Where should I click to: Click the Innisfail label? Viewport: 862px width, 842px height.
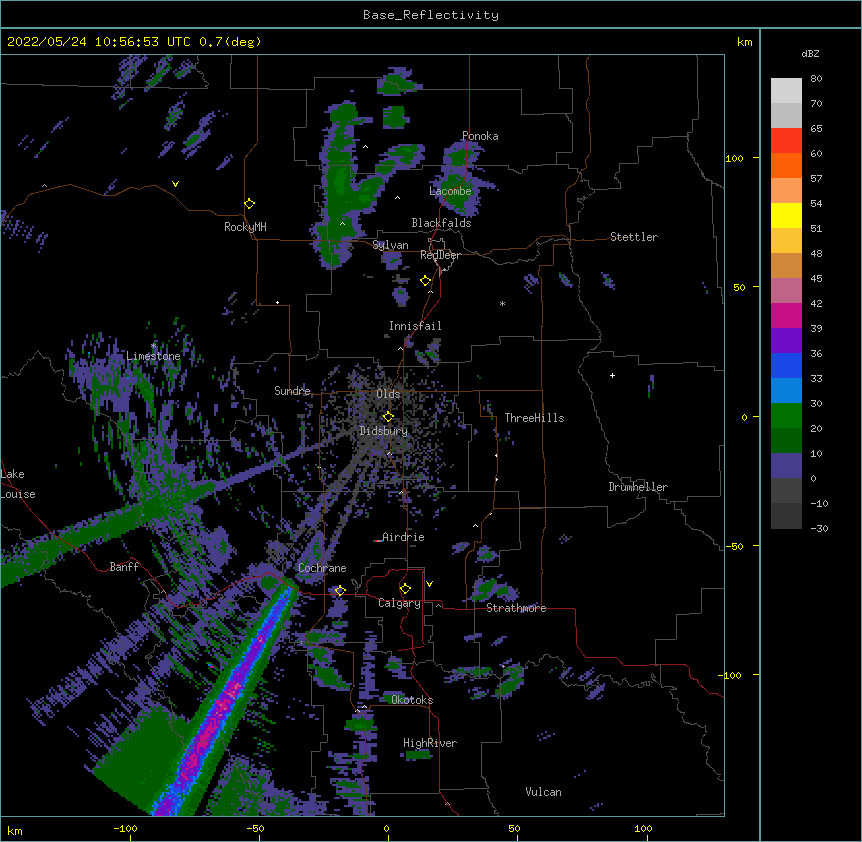(x=415, y=326)
